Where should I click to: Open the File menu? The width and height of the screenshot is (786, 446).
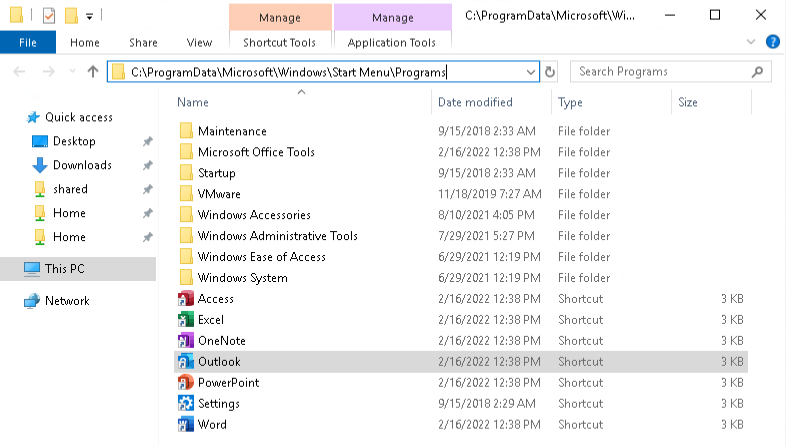click(x=28, y=42)
